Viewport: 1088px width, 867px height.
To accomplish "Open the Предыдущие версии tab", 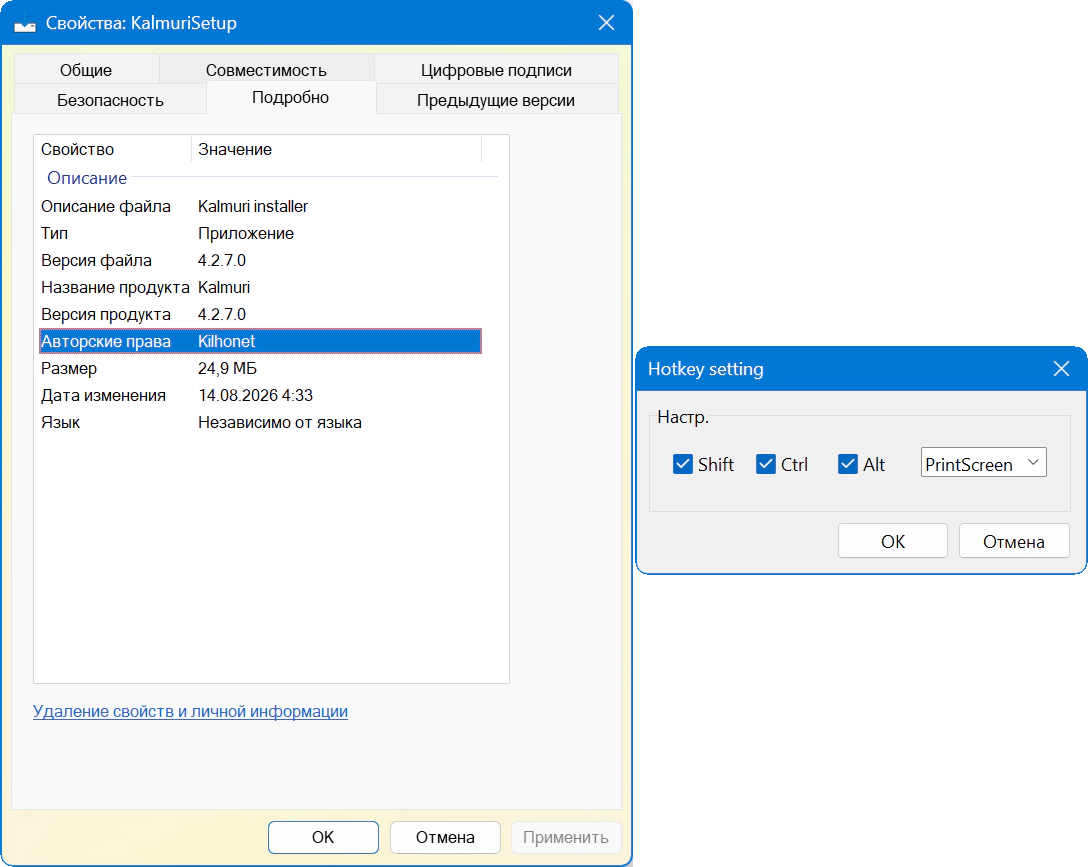I will point(496,100).
